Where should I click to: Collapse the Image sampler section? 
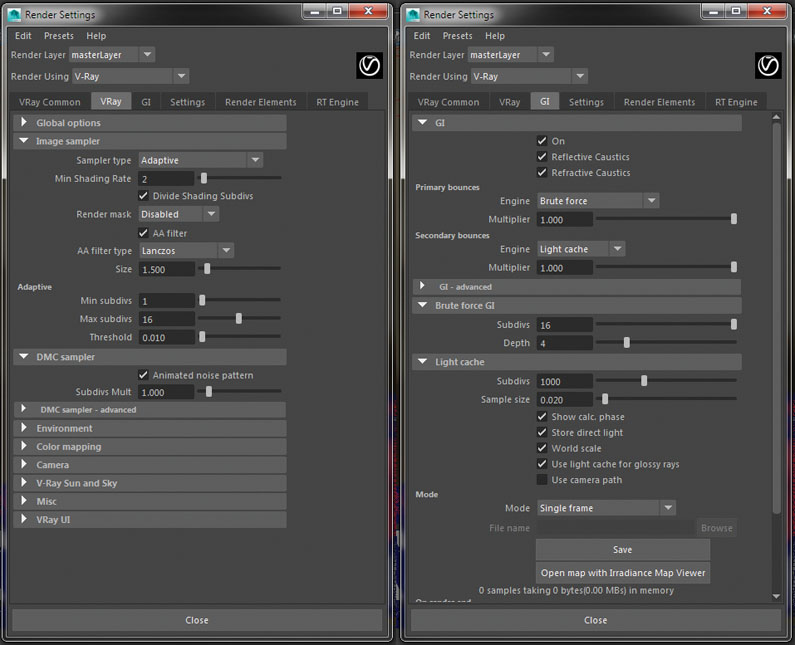(150, 141)
